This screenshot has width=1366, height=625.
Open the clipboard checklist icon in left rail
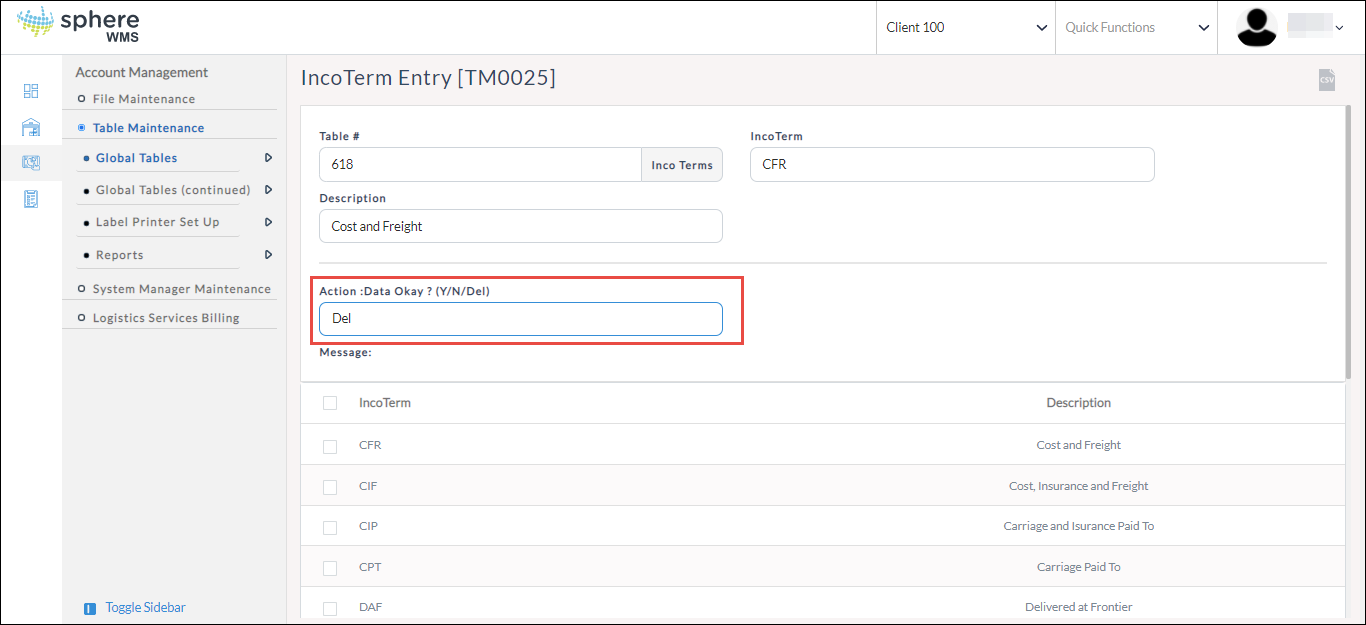(31, 199)
